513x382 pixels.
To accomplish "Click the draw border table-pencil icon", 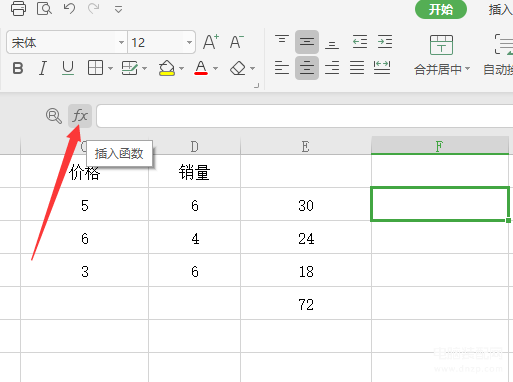I will [x=130, y=68].
